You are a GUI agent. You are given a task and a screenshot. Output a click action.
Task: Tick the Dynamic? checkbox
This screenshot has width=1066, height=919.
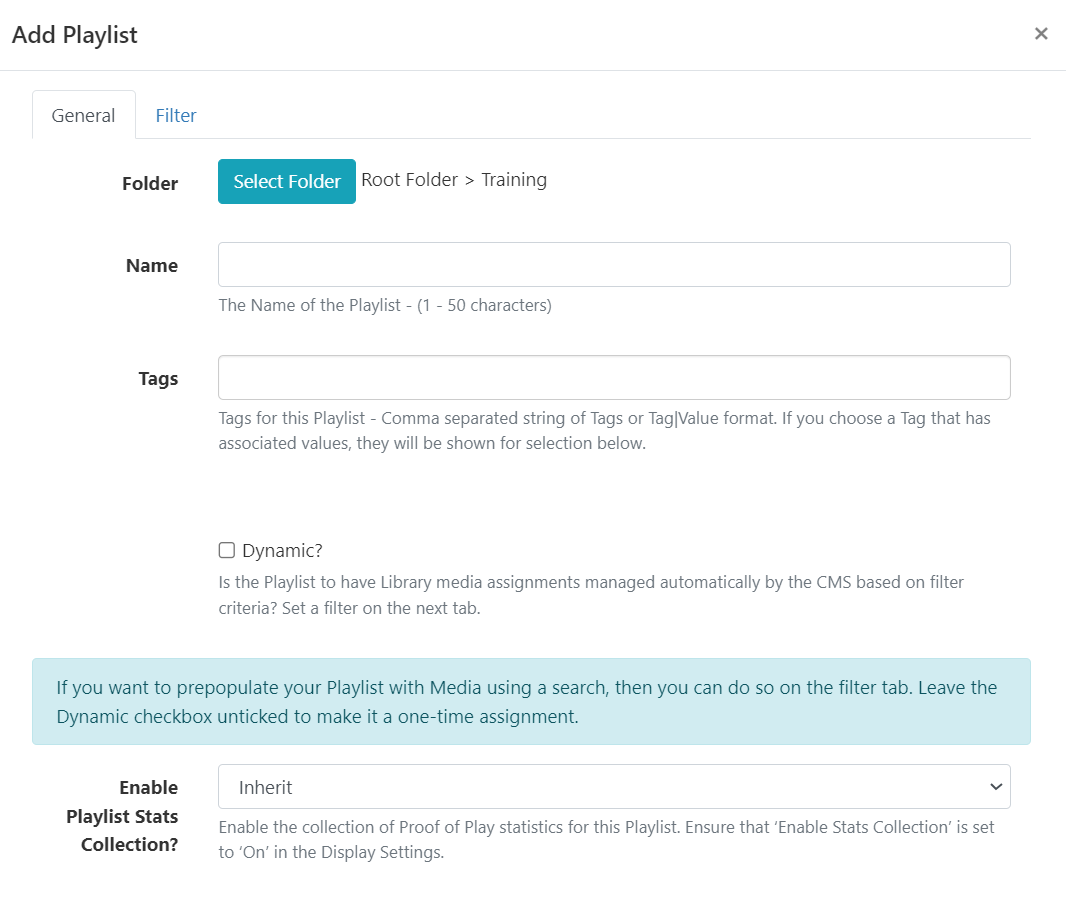coord(227,550)
